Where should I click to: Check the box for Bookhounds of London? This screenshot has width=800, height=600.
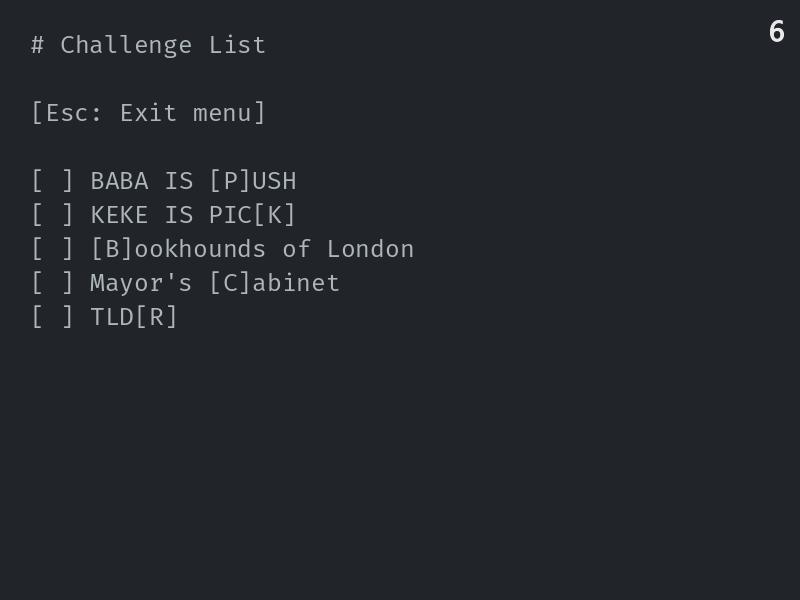[x=53, y=249]
